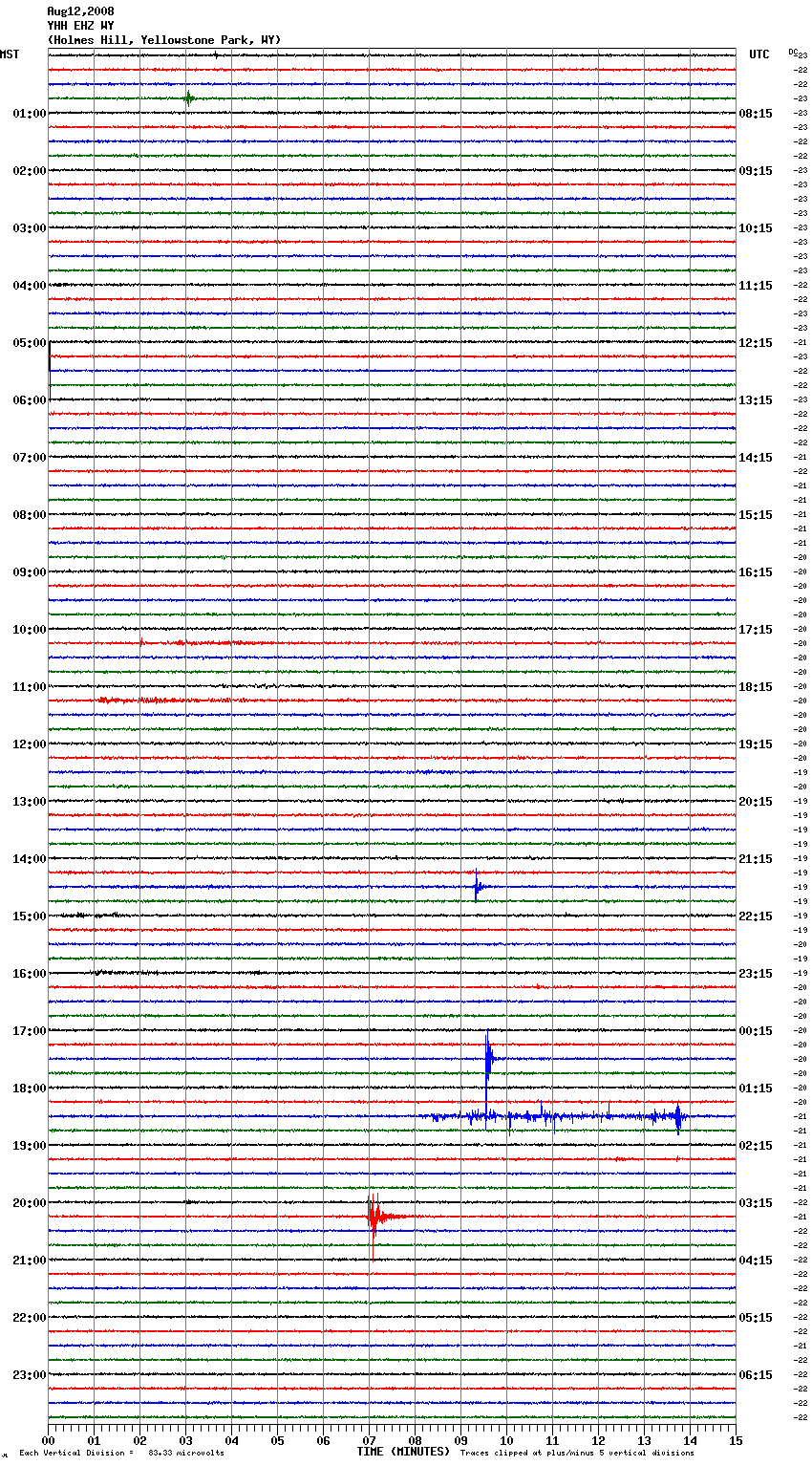This screenshot has height=1466, width=812.
Task: Select the 12:00 MST hour label
Action: (x=30, y=744)
